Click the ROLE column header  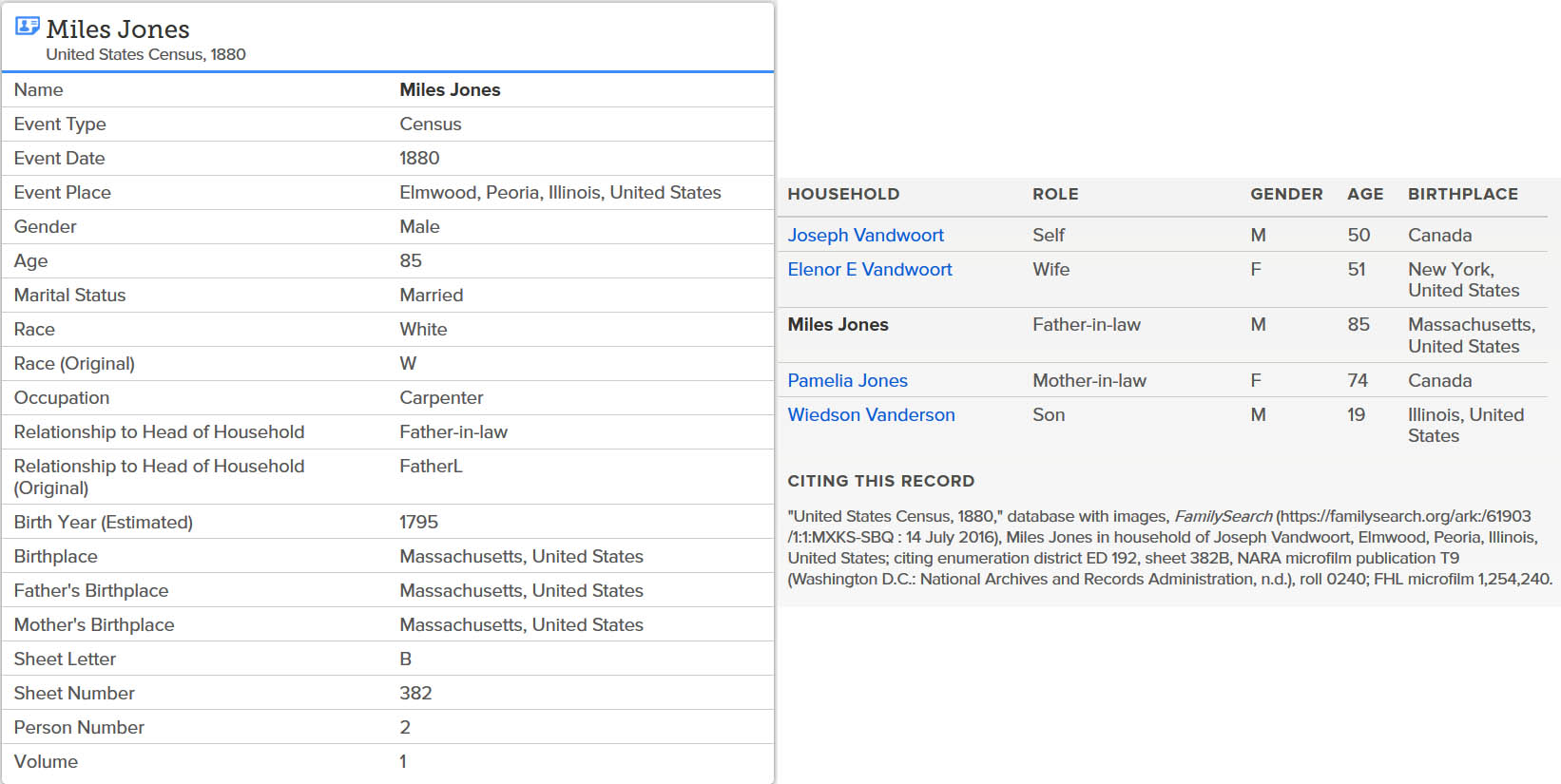click(1055, 194)
